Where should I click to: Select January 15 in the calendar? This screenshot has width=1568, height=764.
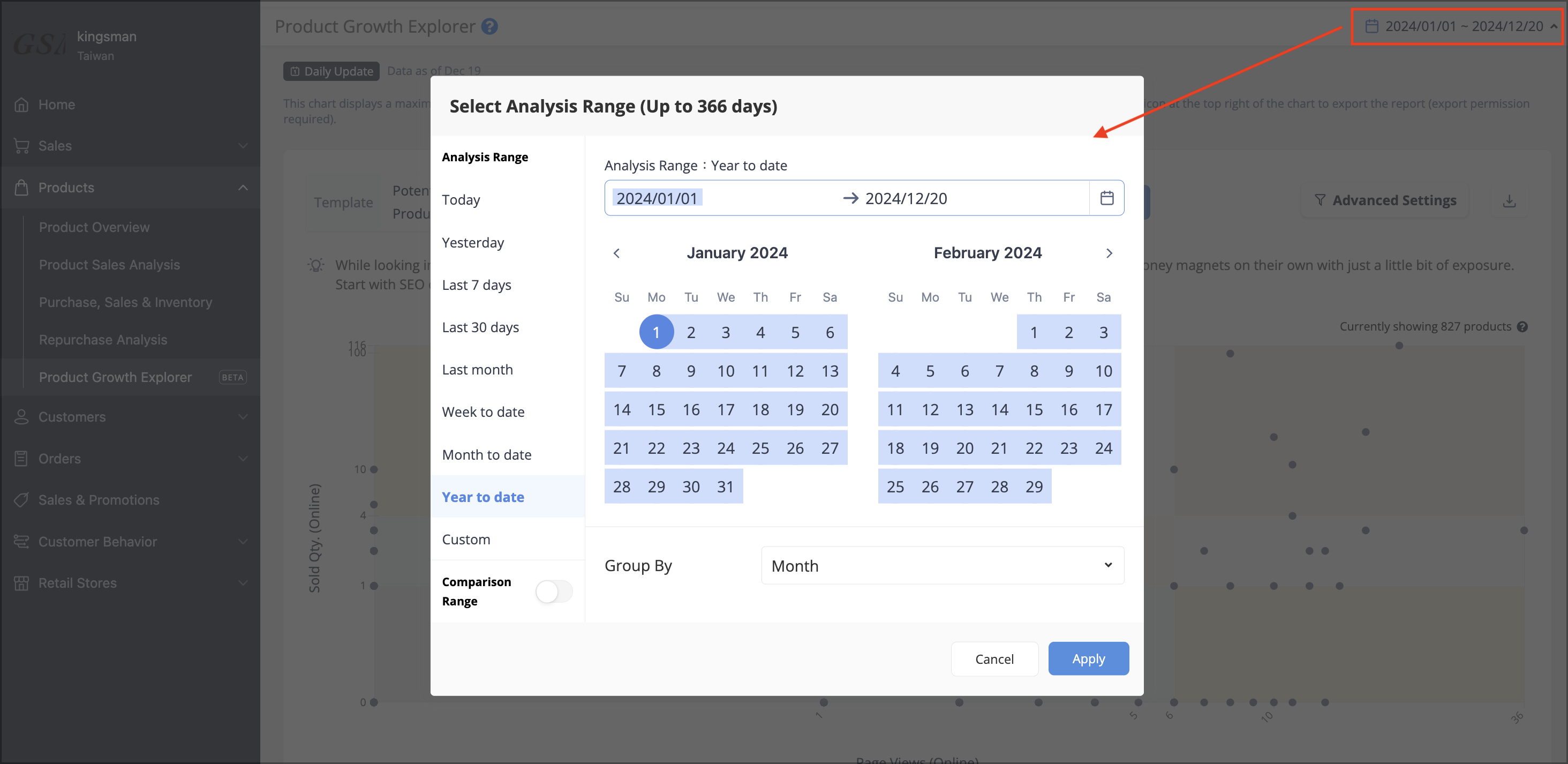point(656,409)
